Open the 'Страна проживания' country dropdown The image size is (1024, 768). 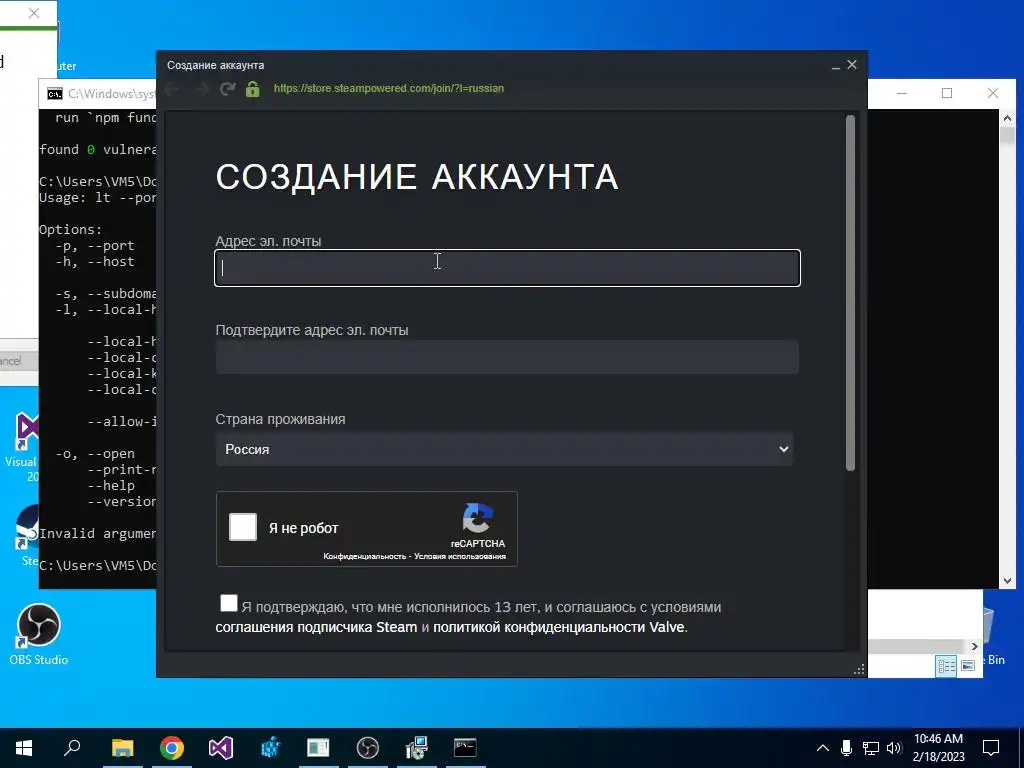pos(504,449)
